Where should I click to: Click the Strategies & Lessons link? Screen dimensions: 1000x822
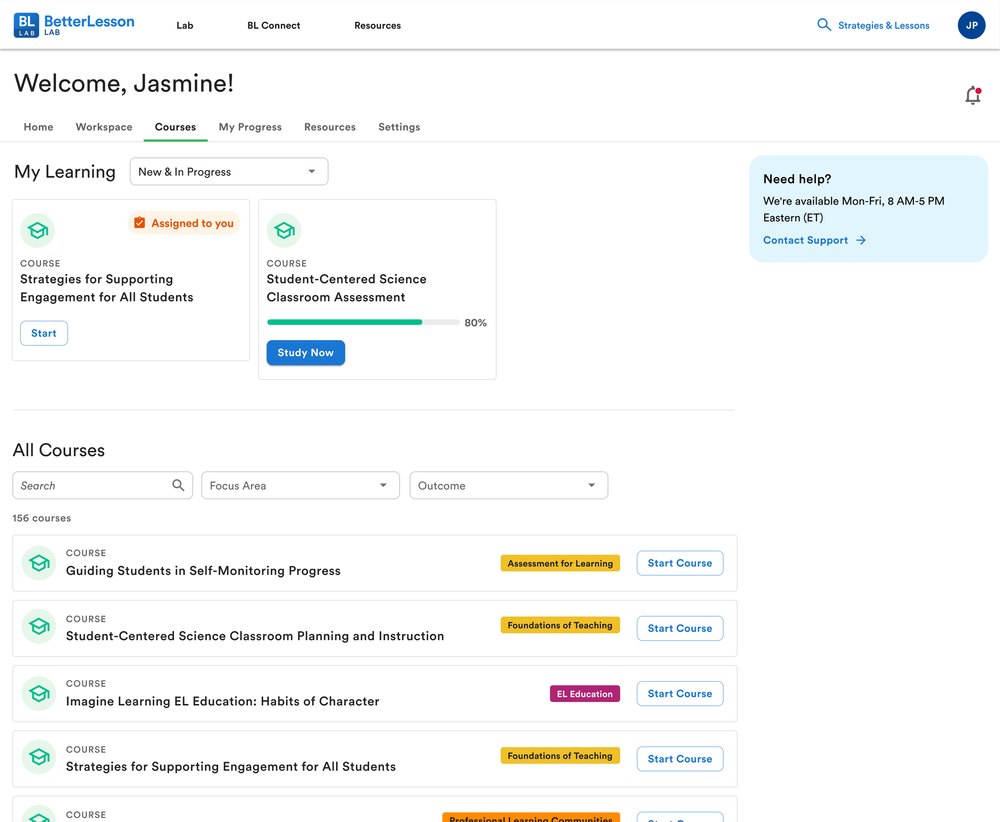pyautogui.click(x=883, y=26)
